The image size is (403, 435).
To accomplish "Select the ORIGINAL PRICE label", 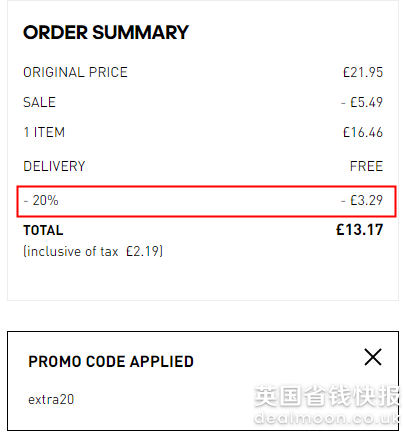I will click(75, 72).
